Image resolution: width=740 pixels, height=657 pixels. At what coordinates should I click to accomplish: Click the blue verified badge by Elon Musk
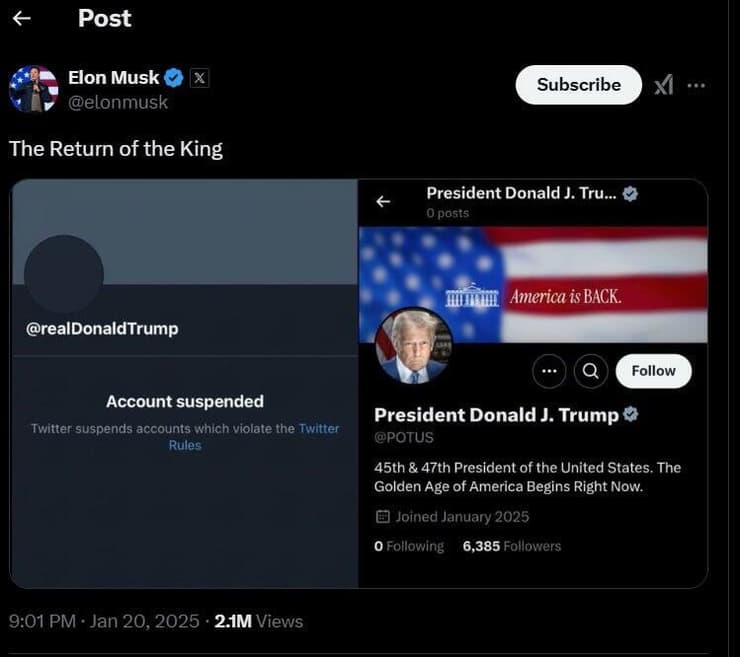pyautogui.click(x=173, y=77)
